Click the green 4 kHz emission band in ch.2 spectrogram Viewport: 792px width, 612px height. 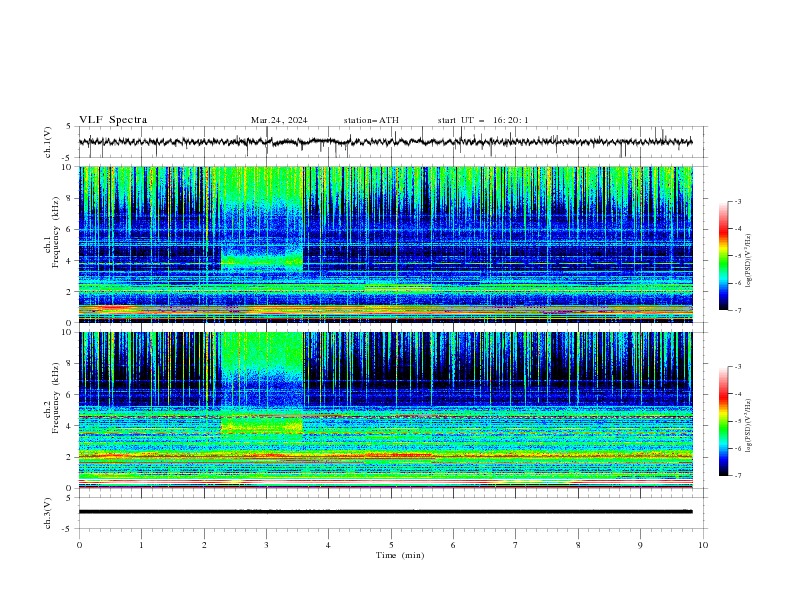[x=262, y=427]
